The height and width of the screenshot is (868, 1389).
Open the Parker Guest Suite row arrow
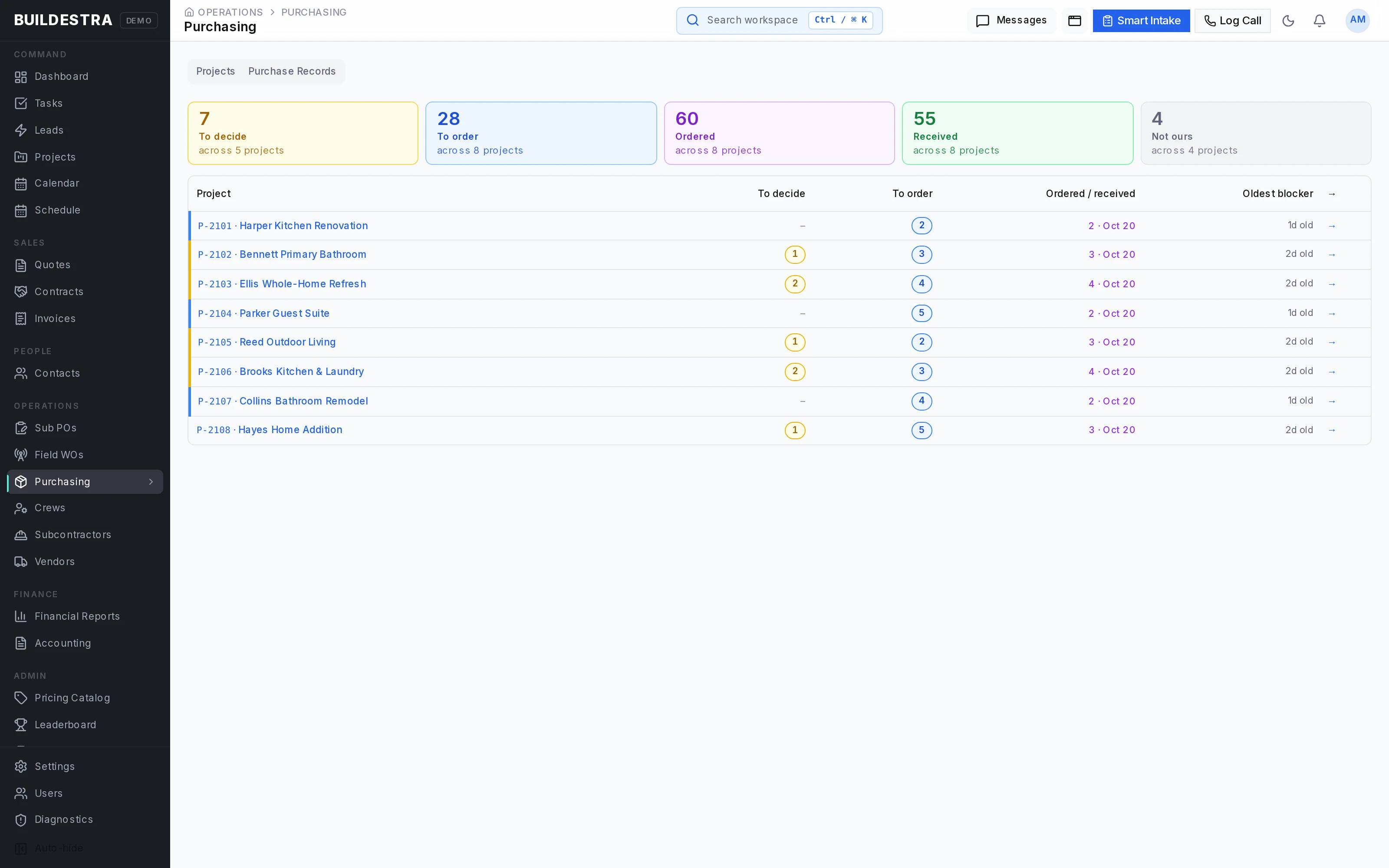1332,313
